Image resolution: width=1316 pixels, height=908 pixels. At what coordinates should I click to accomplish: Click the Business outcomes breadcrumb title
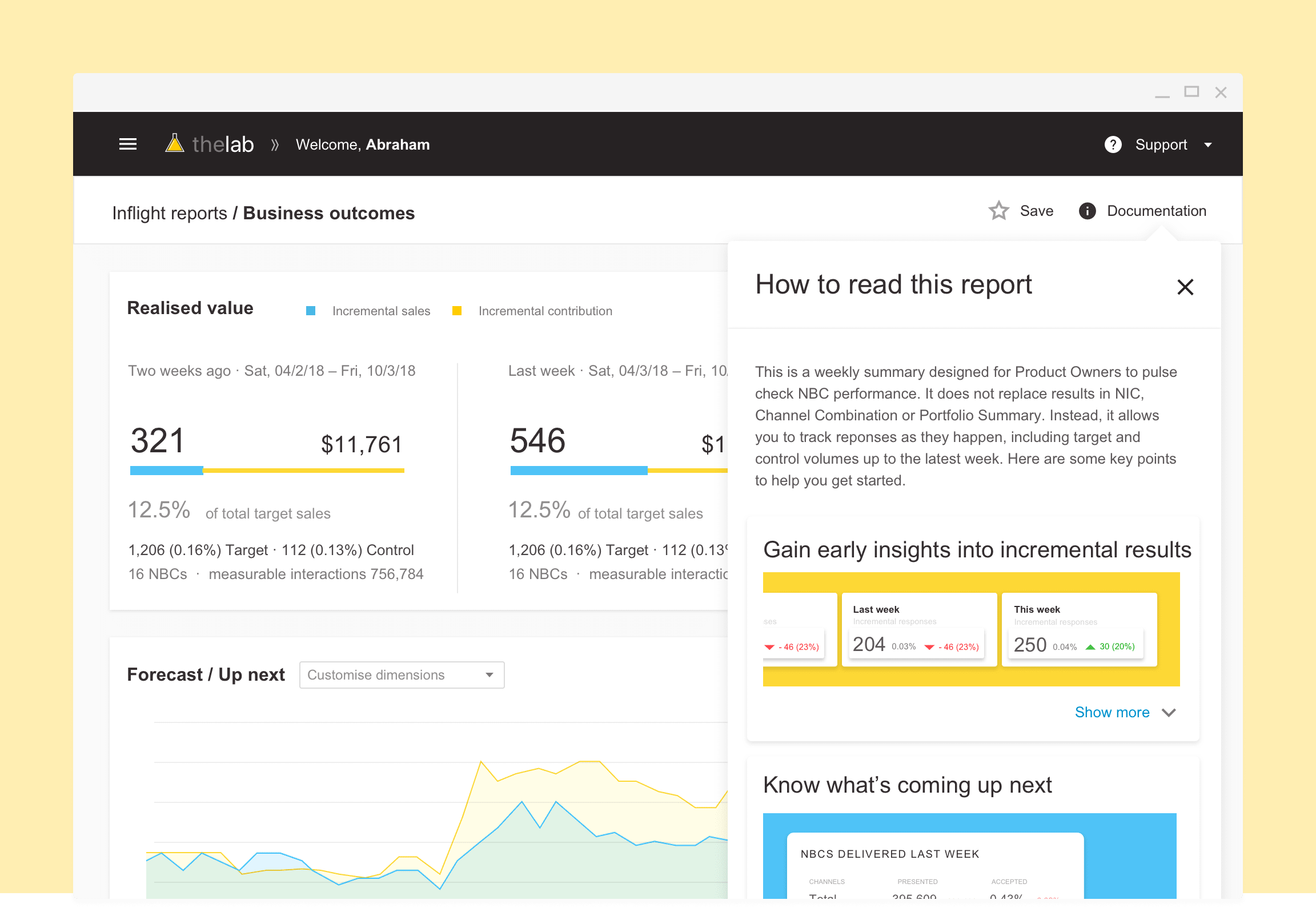(329, 213)
